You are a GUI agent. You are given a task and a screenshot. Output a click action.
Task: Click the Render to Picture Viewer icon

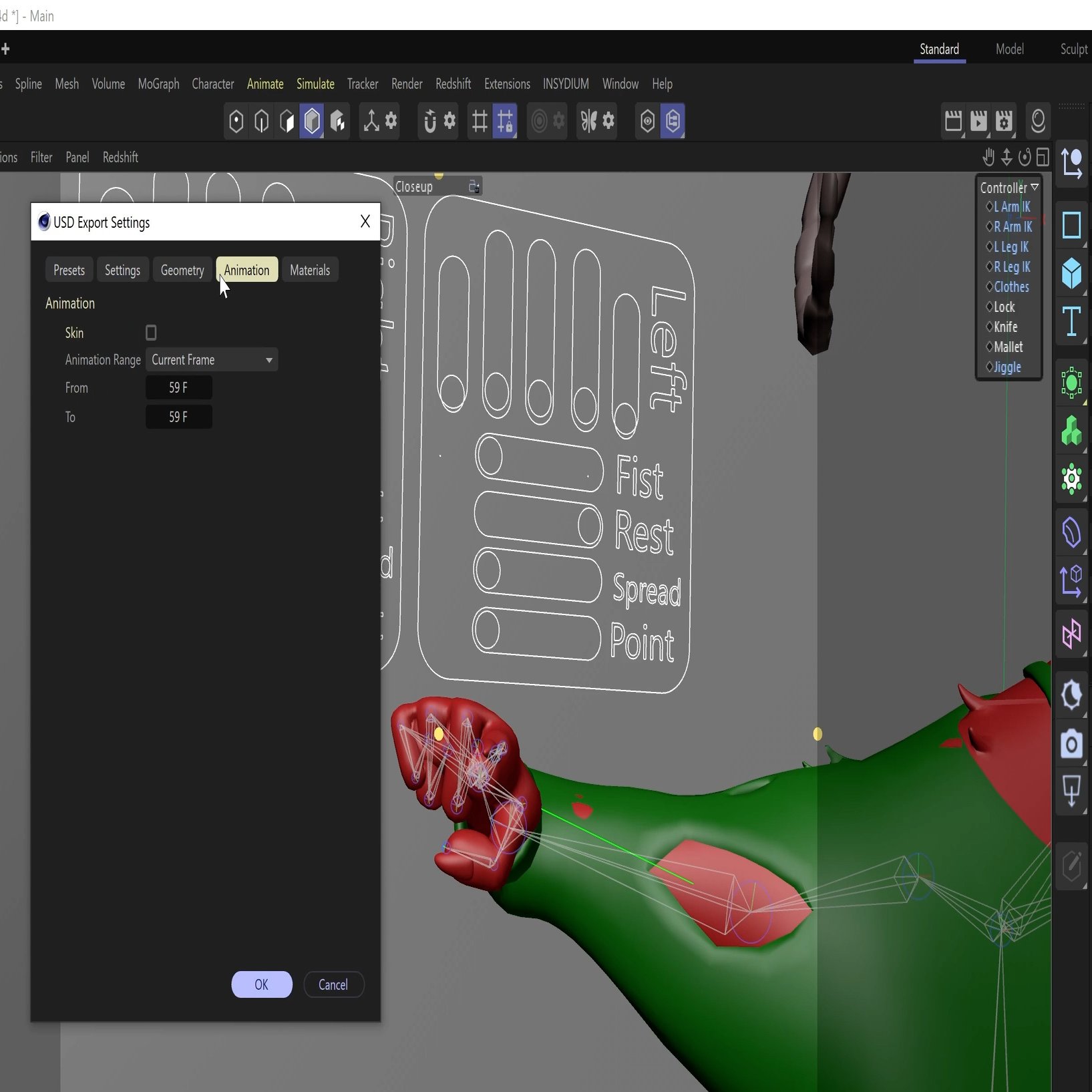[x=978, y=121]
